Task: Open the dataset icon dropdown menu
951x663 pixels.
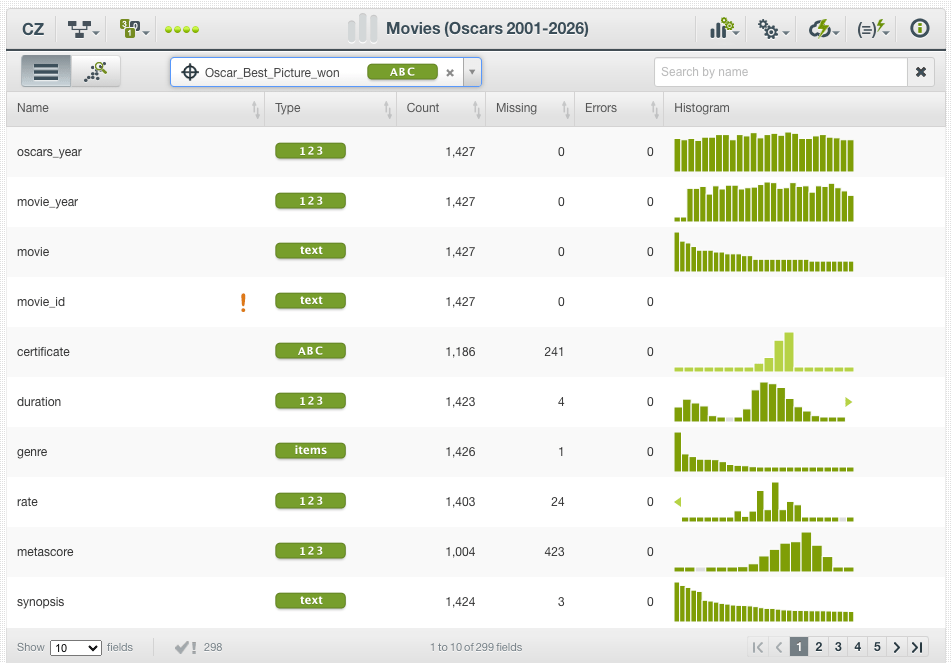Action: pos(131,28)
